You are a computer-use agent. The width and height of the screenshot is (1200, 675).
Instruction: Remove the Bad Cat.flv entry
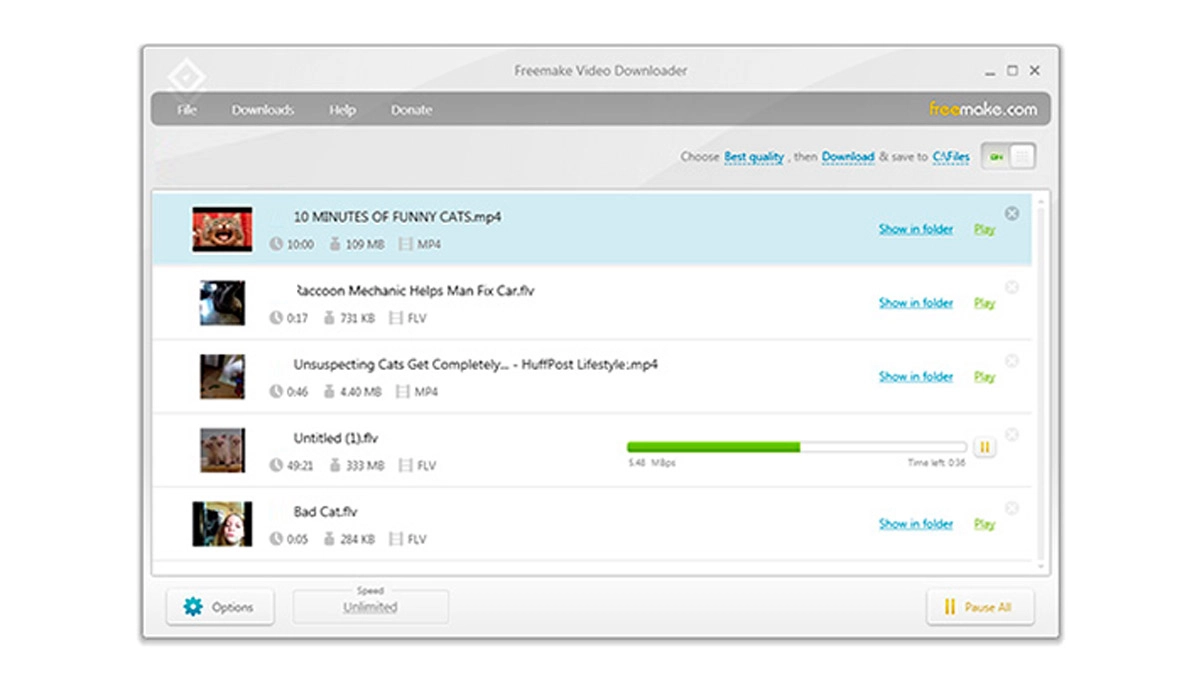(1011, 509)
